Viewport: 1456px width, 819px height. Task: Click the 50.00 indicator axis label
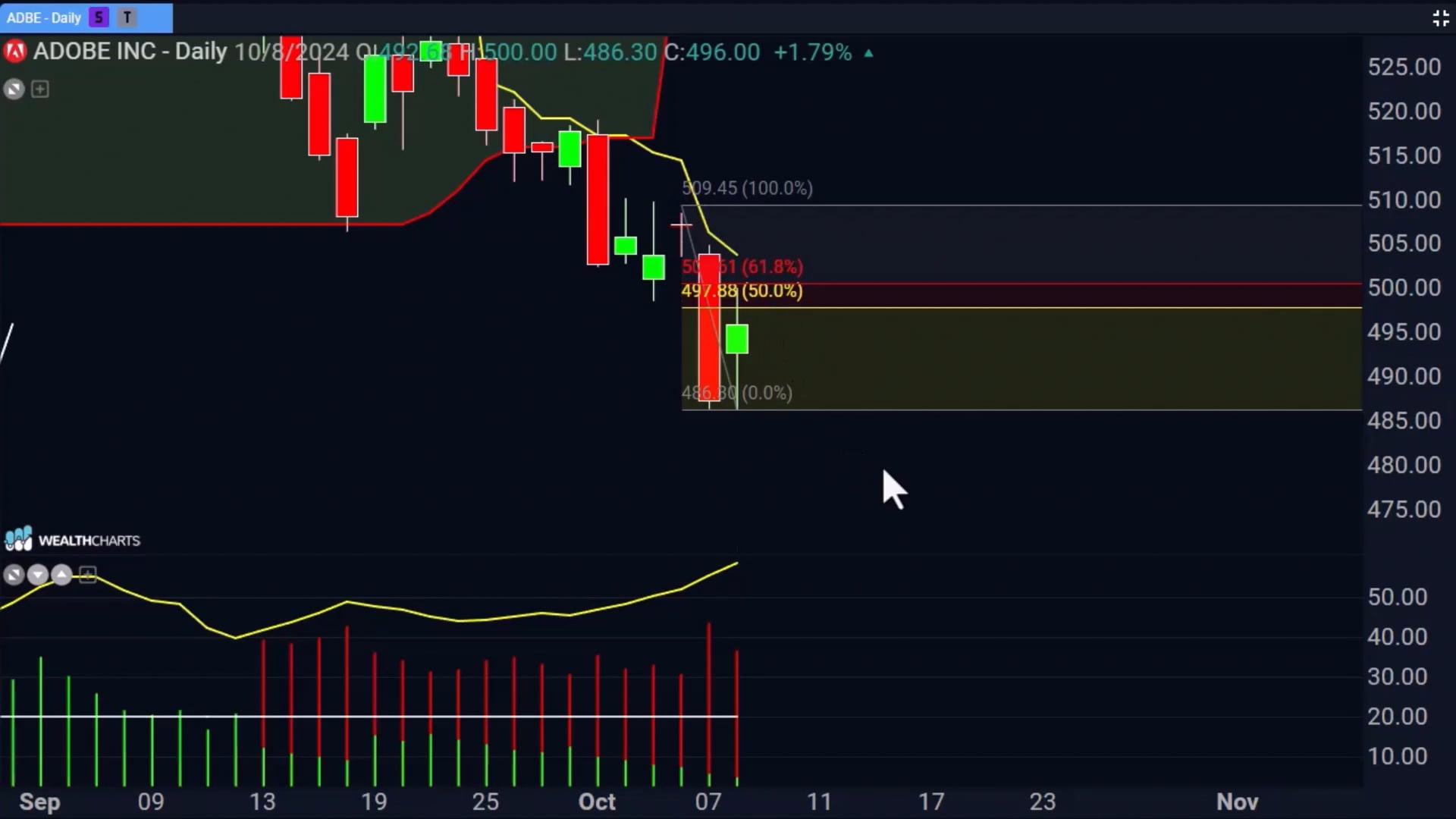[1398, 597]
